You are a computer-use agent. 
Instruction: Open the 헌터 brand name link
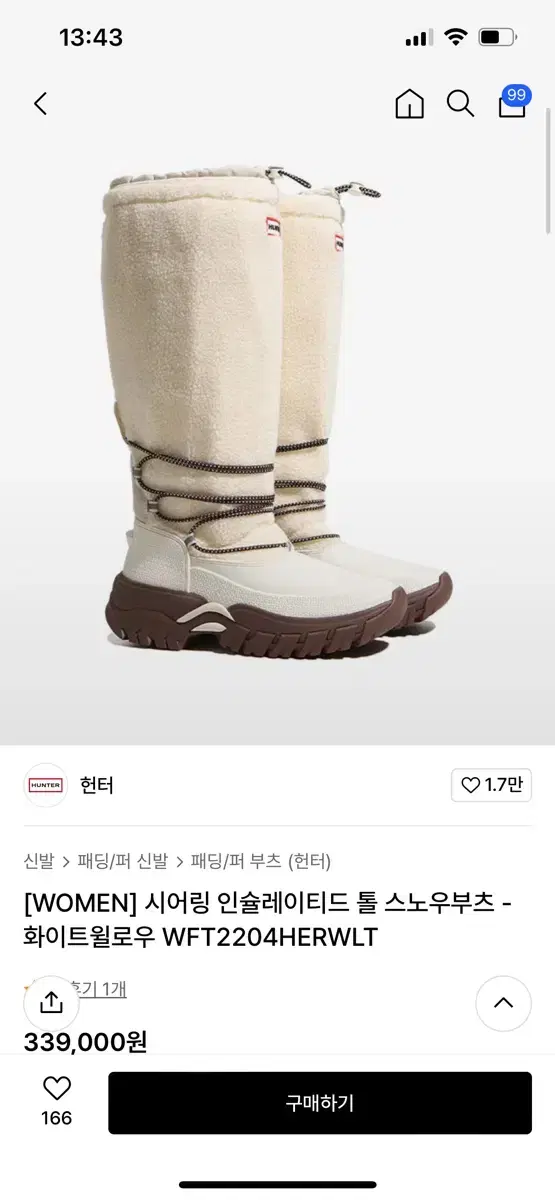[97, 785]
